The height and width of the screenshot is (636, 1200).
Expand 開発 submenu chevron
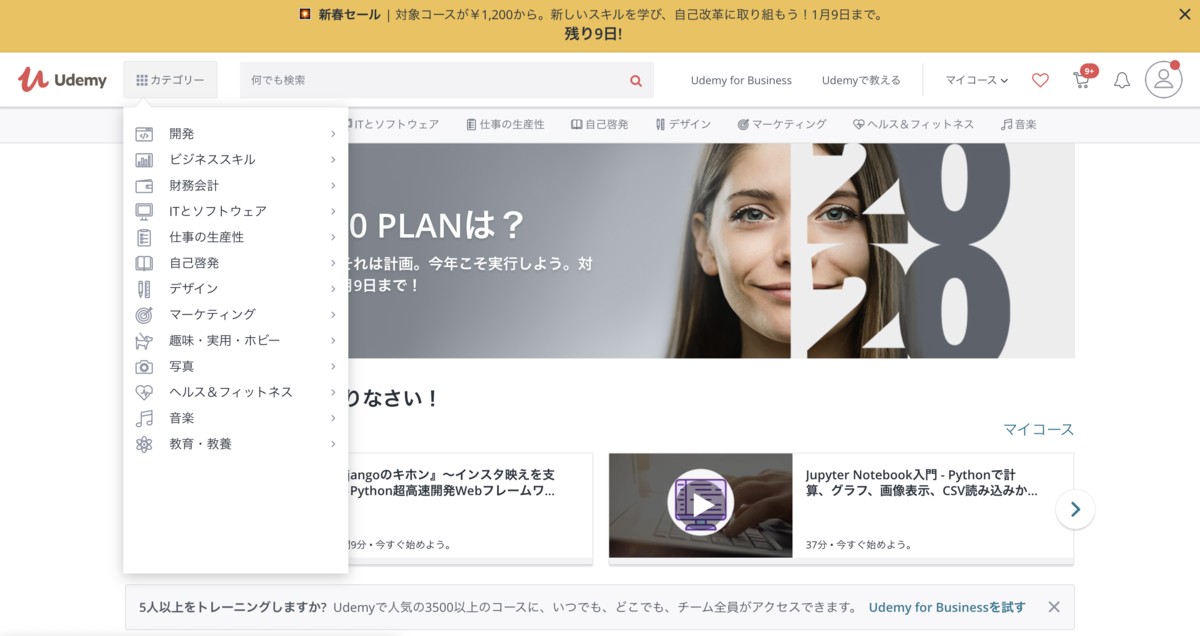(x=333, y=134)
